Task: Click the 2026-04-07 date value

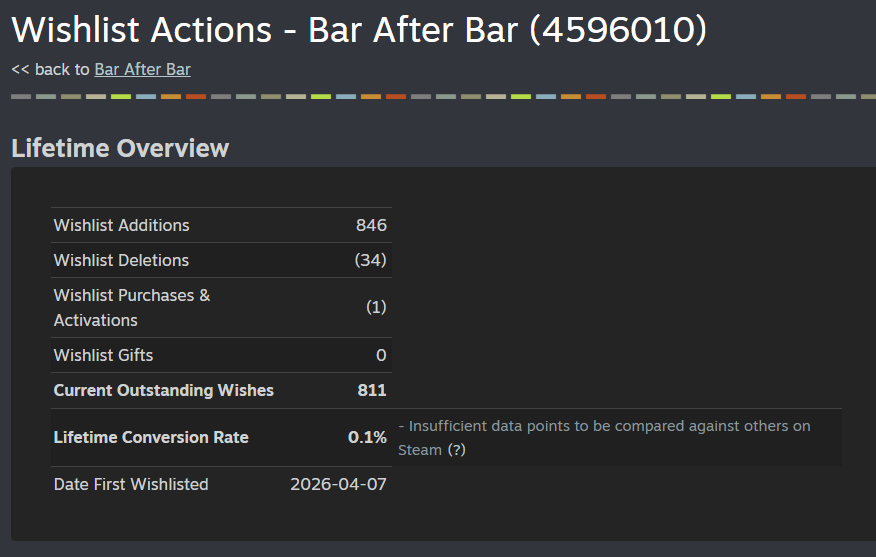Action: (x=338, y=484)
